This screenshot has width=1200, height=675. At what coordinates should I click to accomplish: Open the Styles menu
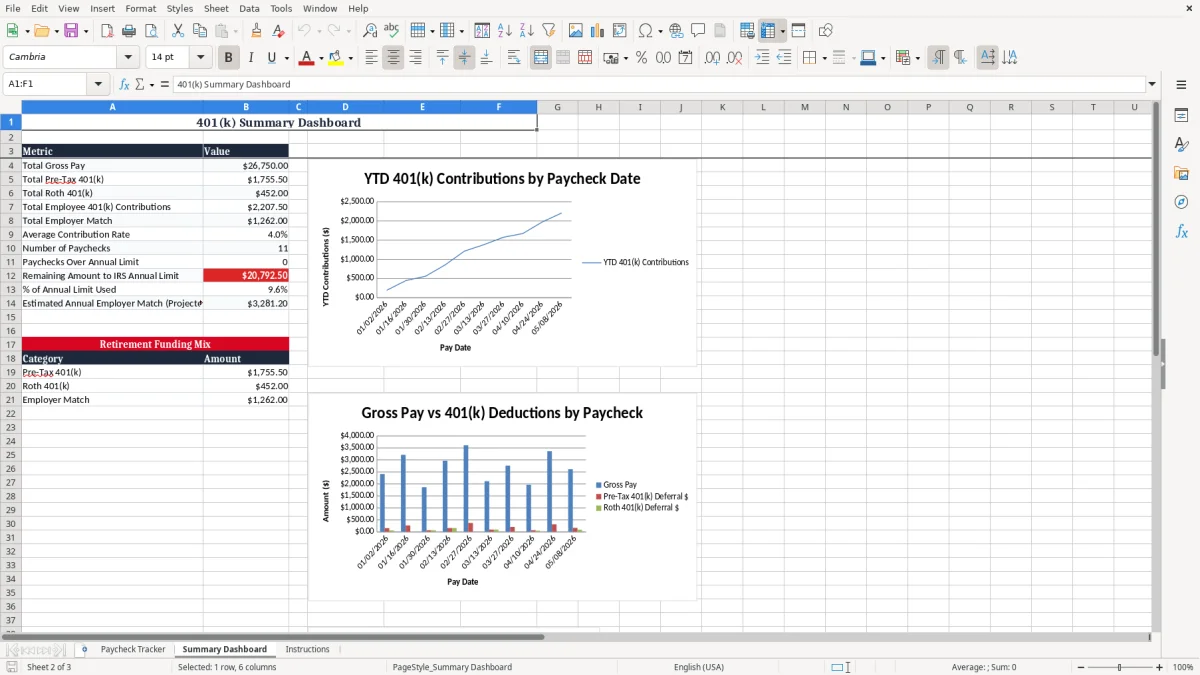click(180, 8)
